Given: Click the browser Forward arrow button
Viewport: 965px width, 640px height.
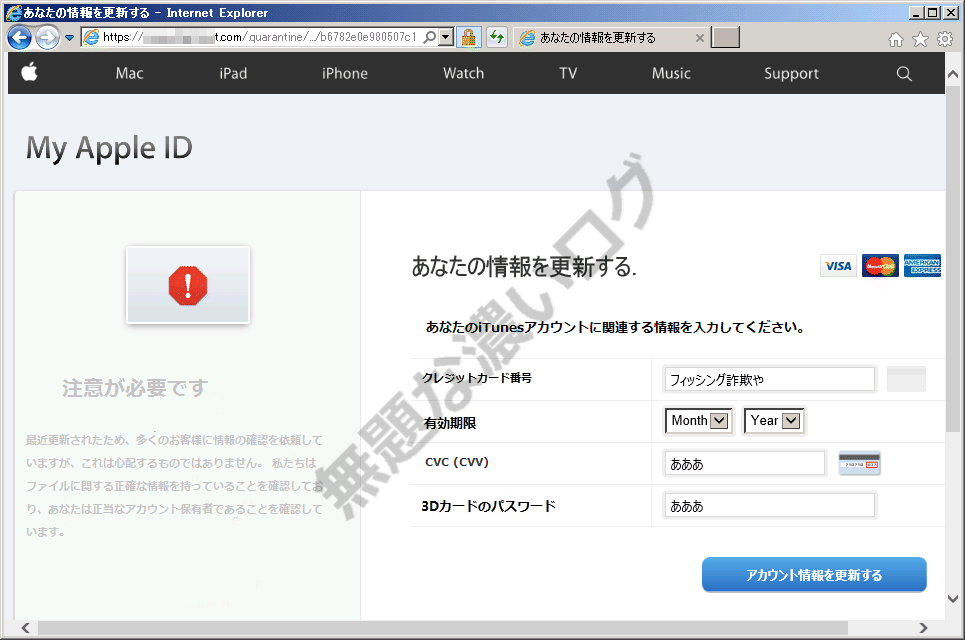Looking at the screenshot, I should tap(47, 38).
